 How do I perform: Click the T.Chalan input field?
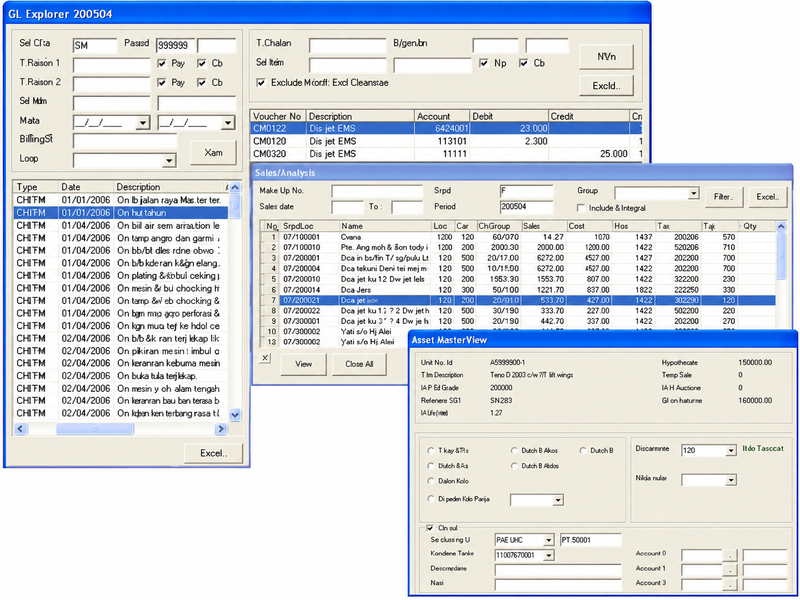[347, 46]
